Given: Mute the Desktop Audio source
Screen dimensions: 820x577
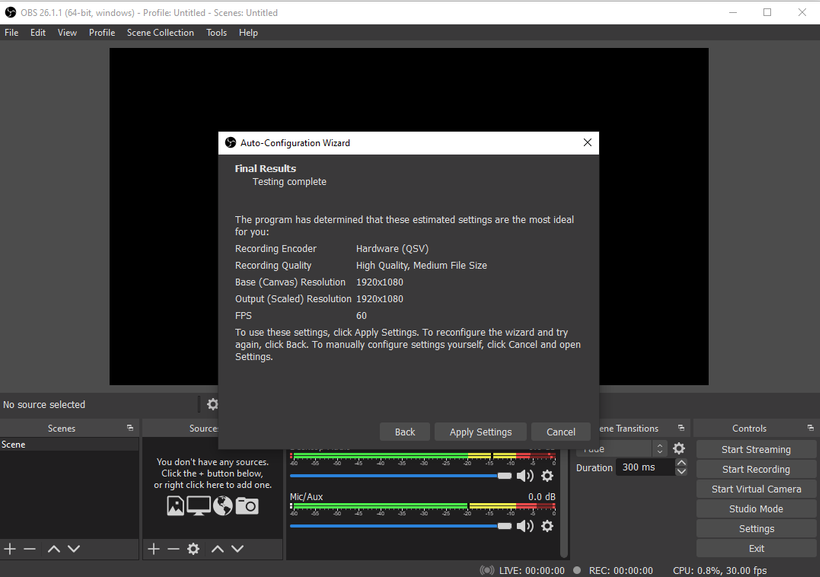Looking at the screenshot, I should (525, 475).
